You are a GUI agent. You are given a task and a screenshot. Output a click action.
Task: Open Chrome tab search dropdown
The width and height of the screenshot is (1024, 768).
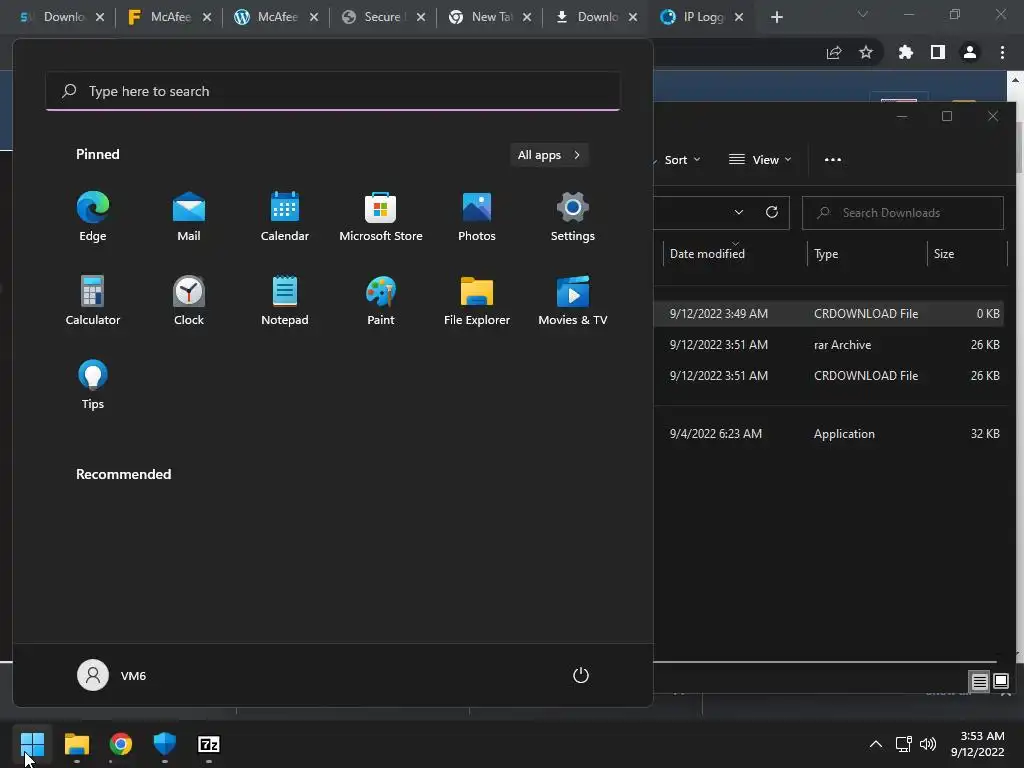863,14
